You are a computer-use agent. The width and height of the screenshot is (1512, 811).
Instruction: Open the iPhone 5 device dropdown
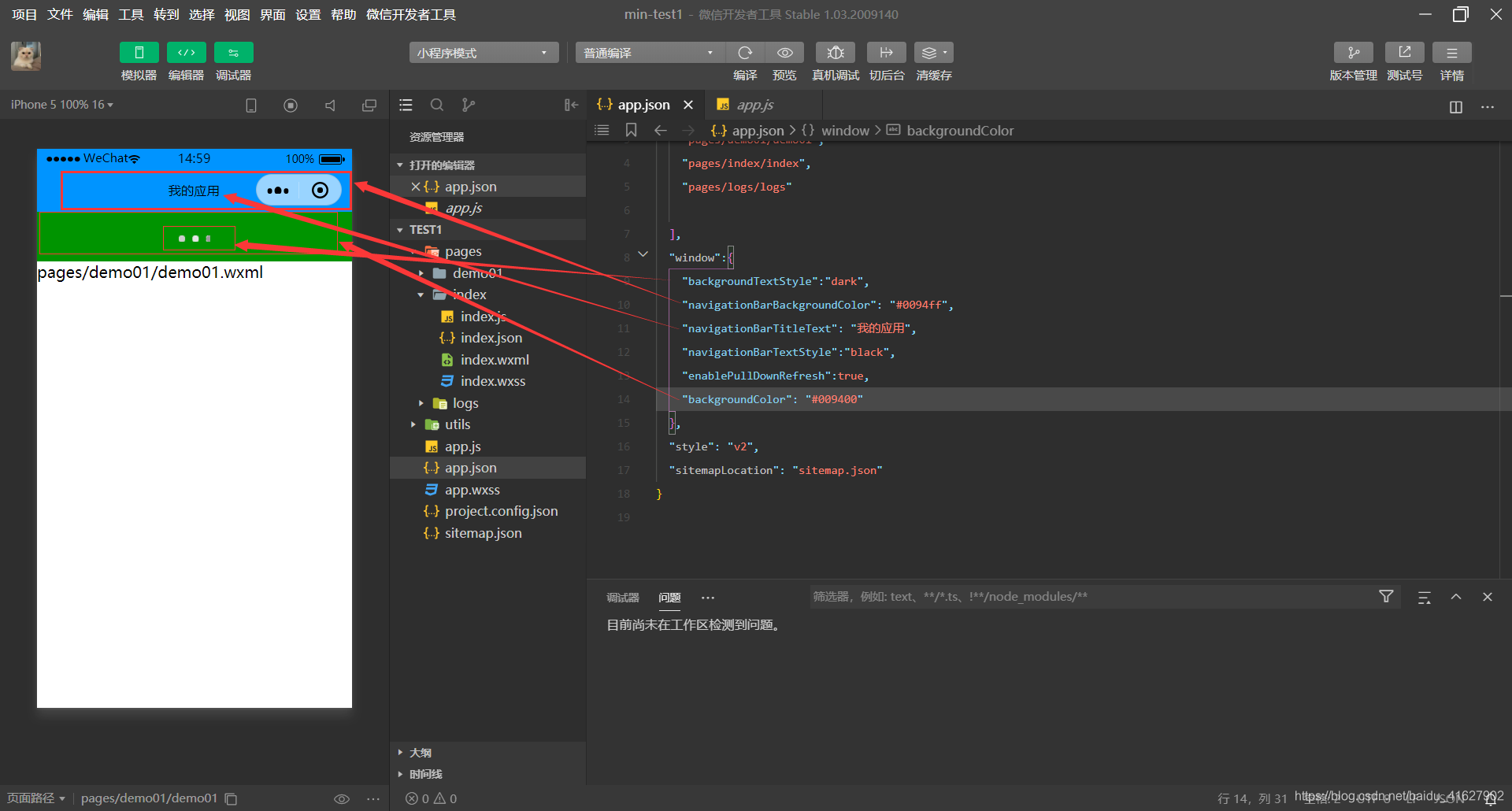[62, 105]
